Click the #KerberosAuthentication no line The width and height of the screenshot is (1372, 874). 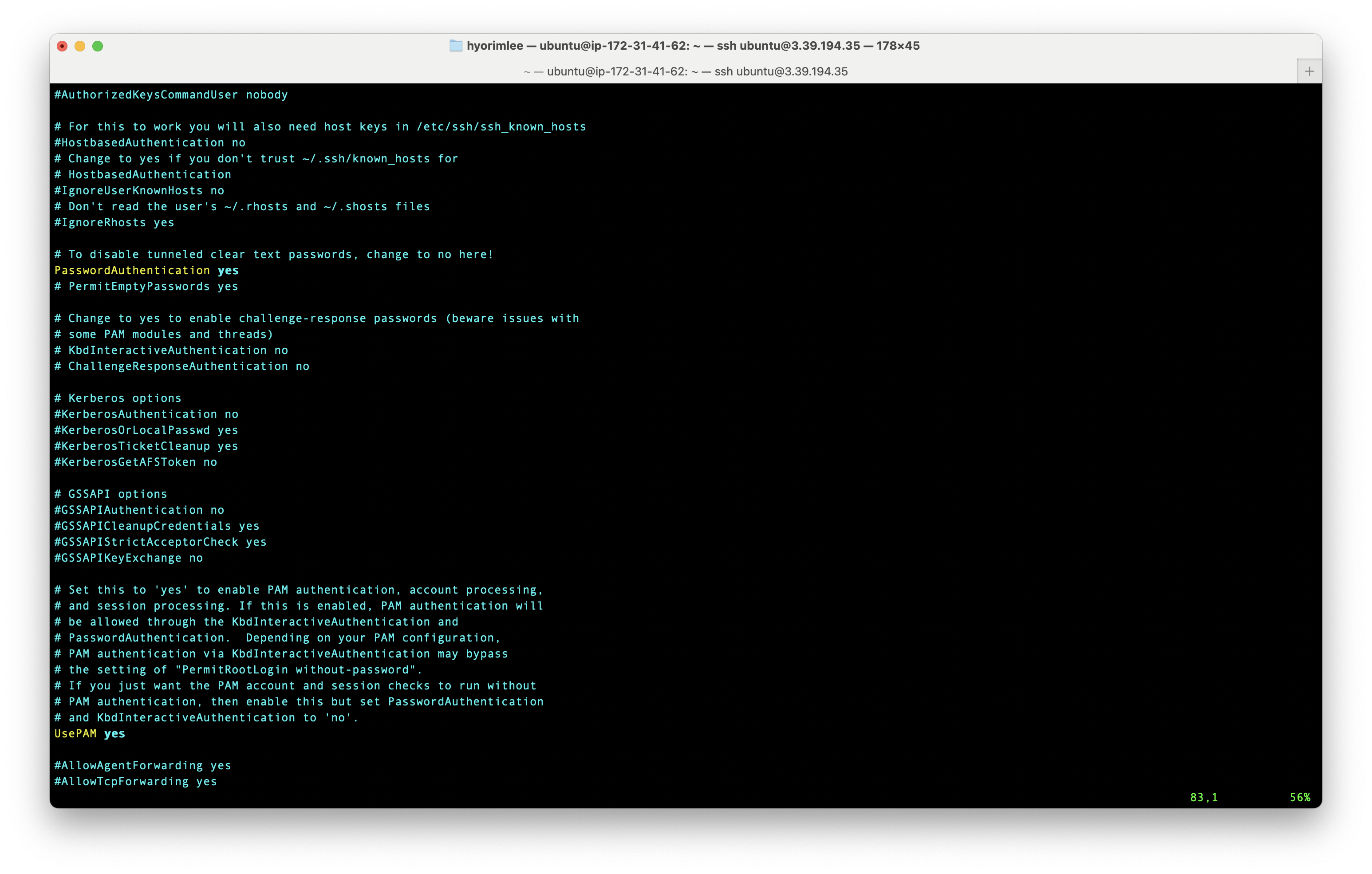coord(146,414)
